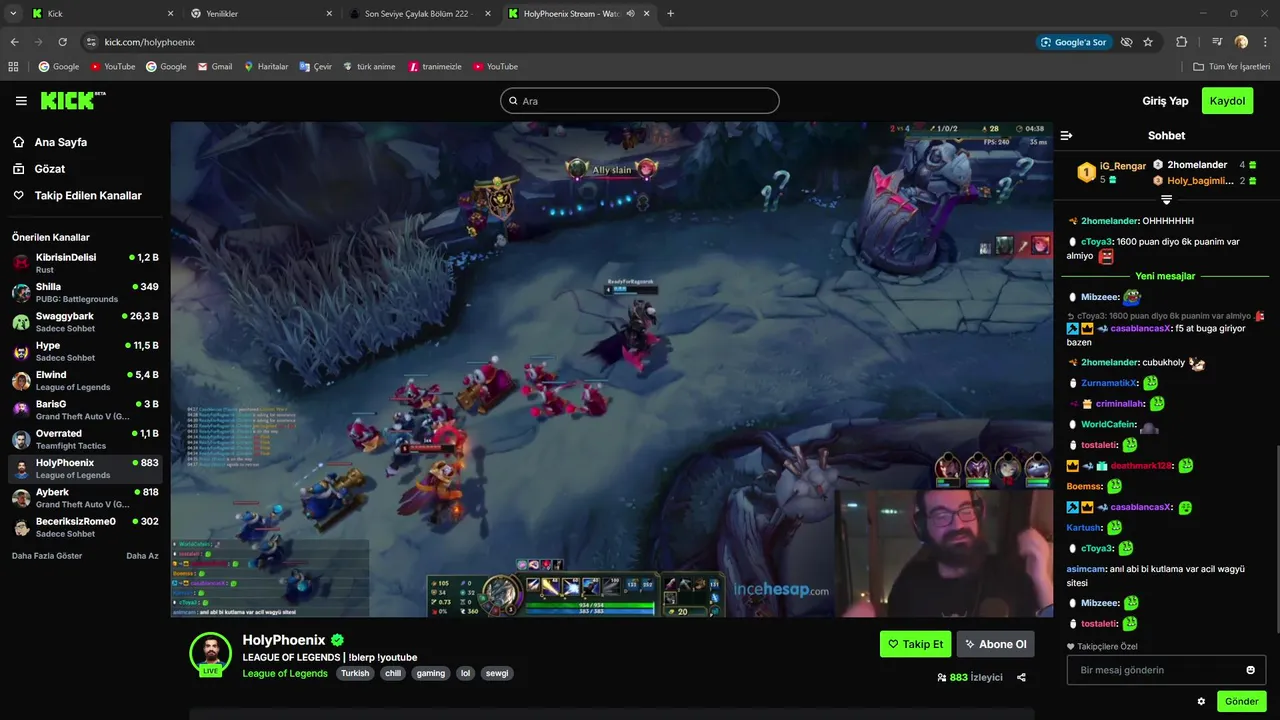
Task: Show more recommended channels with Daha Fazla Göster
Action: pos(47,556)
